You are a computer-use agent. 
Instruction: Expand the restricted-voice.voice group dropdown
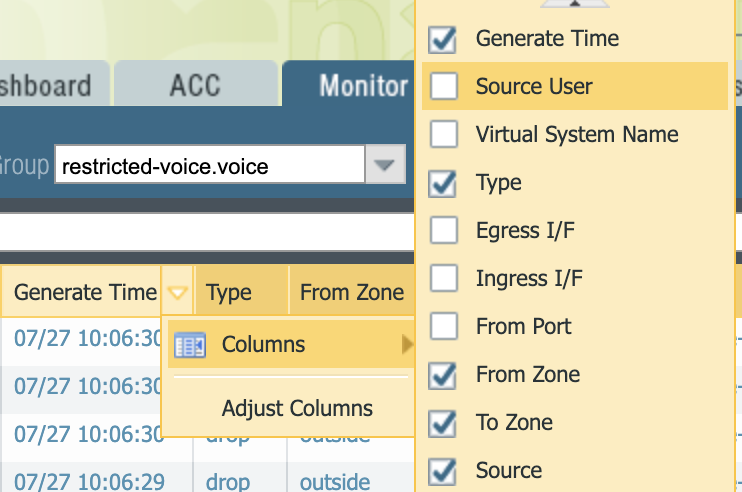pyautogui.click(x=384, y=165)
